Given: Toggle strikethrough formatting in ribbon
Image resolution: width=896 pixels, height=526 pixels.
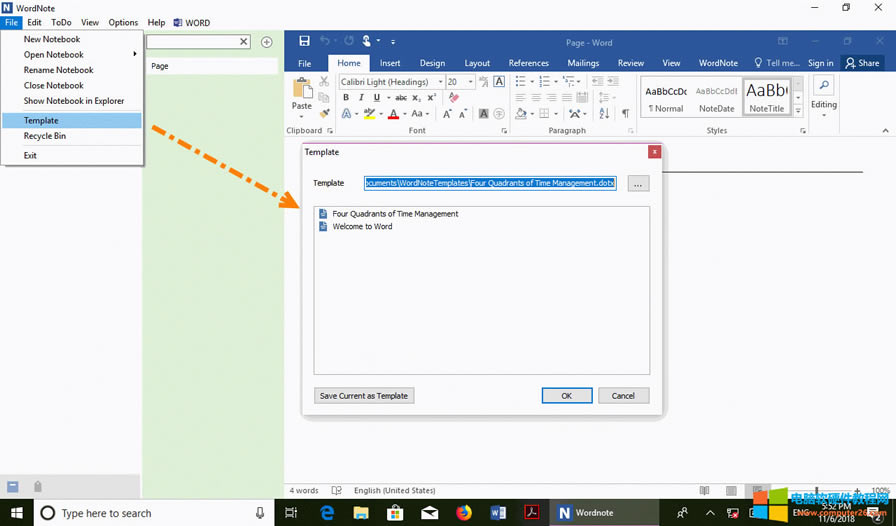Looking at the screenshot, I should [401, 98].
